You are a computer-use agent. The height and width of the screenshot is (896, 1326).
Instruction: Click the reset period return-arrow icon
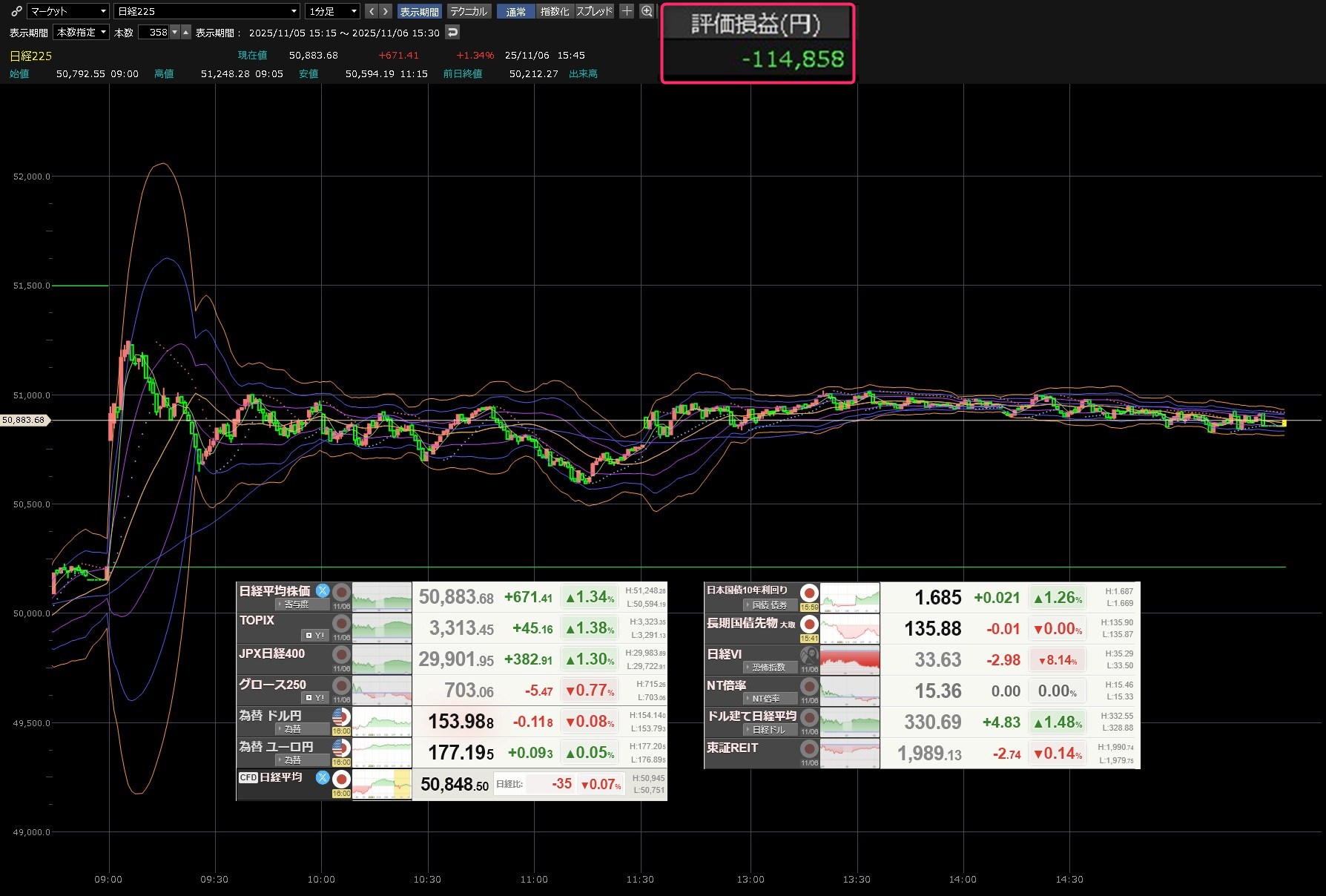(x=452, y=32)
